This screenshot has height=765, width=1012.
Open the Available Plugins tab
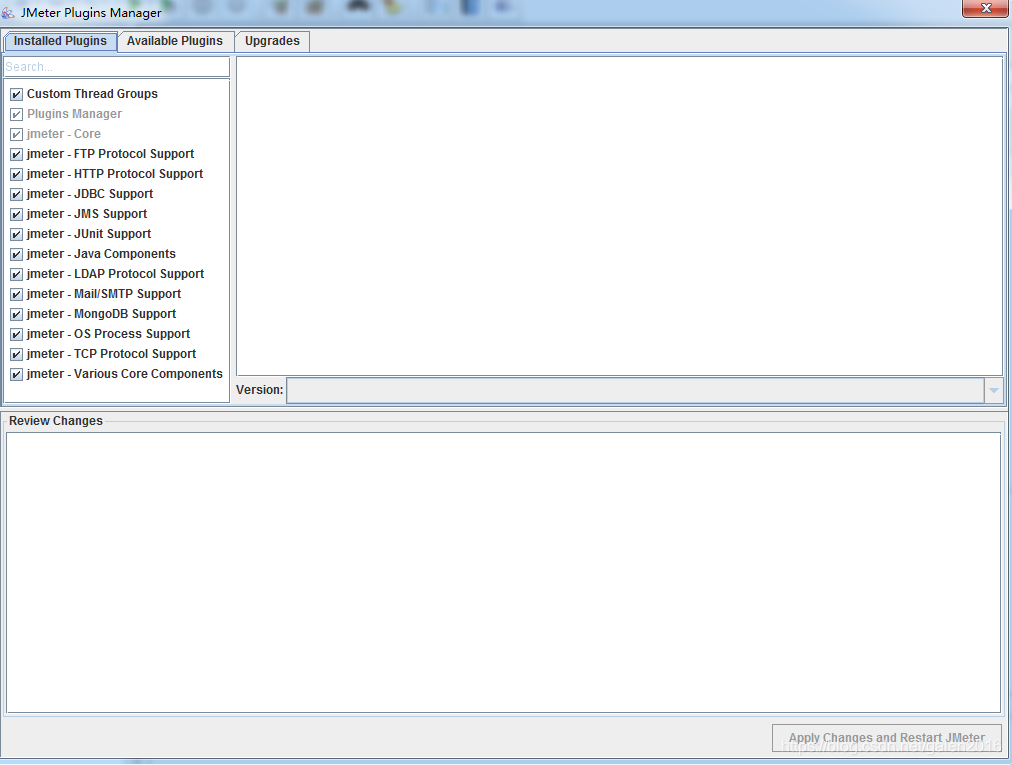tap(175, 41)
